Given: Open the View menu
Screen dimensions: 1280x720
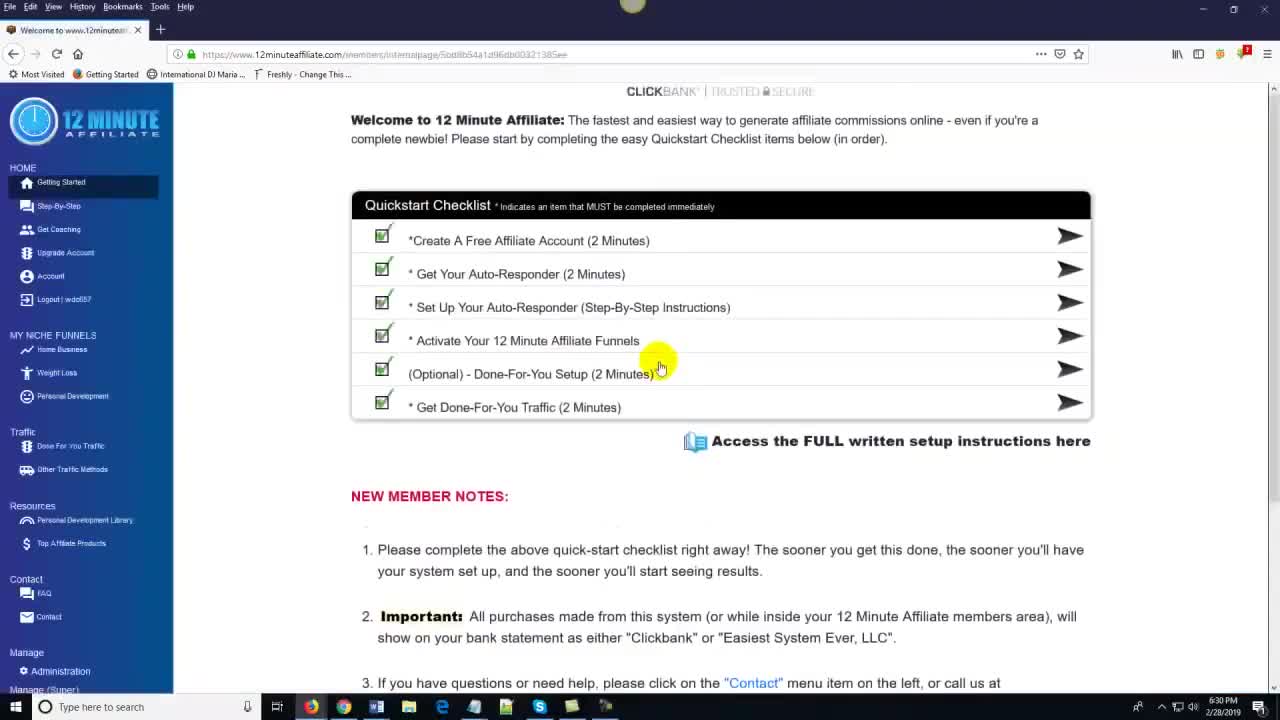Looking at the screenshot, I should tap(53, 7).
